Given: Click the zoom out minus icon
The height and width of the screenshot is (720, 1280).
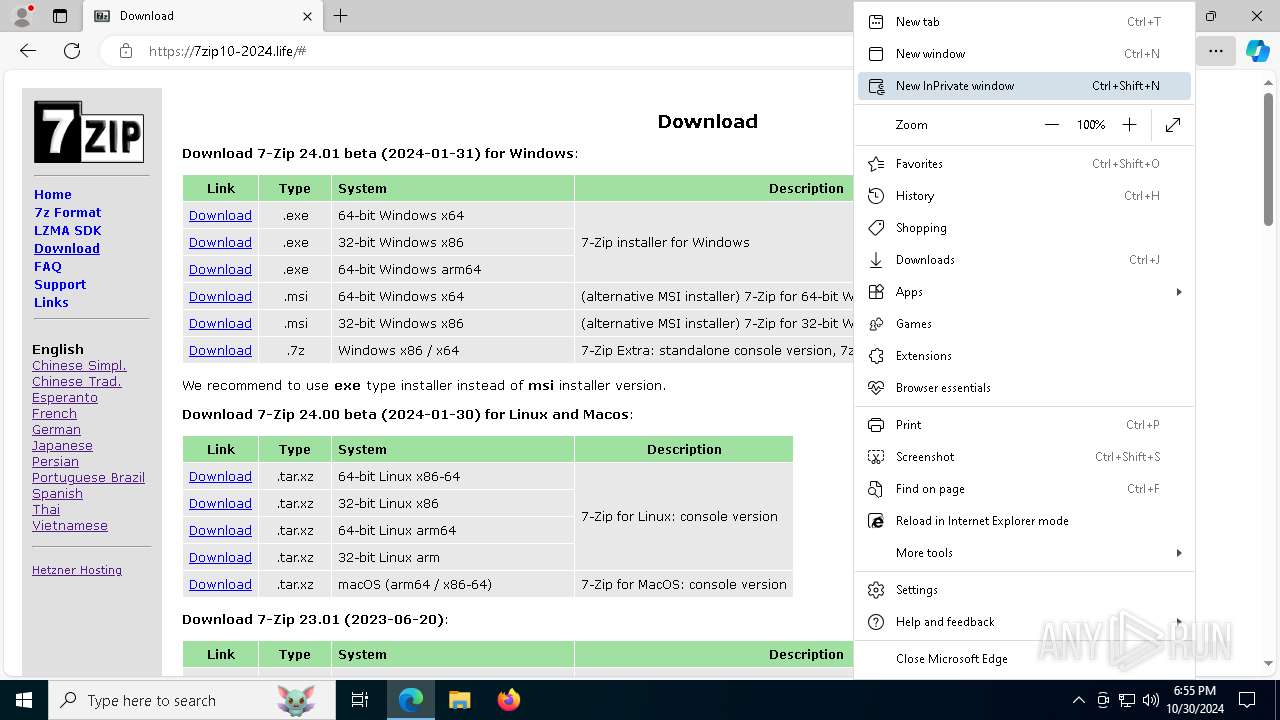Looking at the screenshot, I should [1051, 125].
